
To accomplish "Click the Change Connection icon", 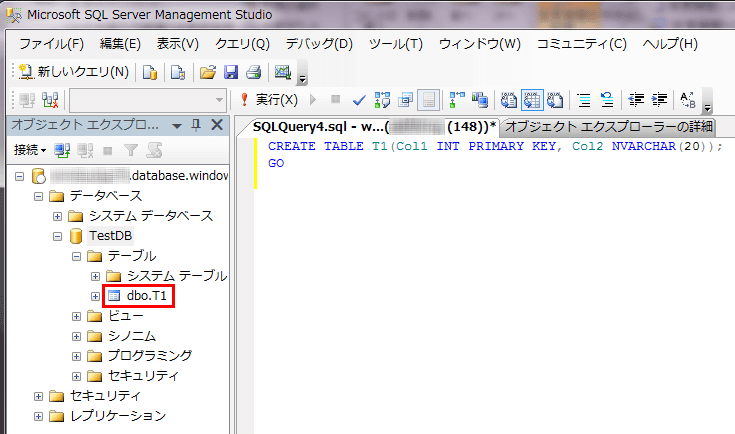I will (50, 100).
